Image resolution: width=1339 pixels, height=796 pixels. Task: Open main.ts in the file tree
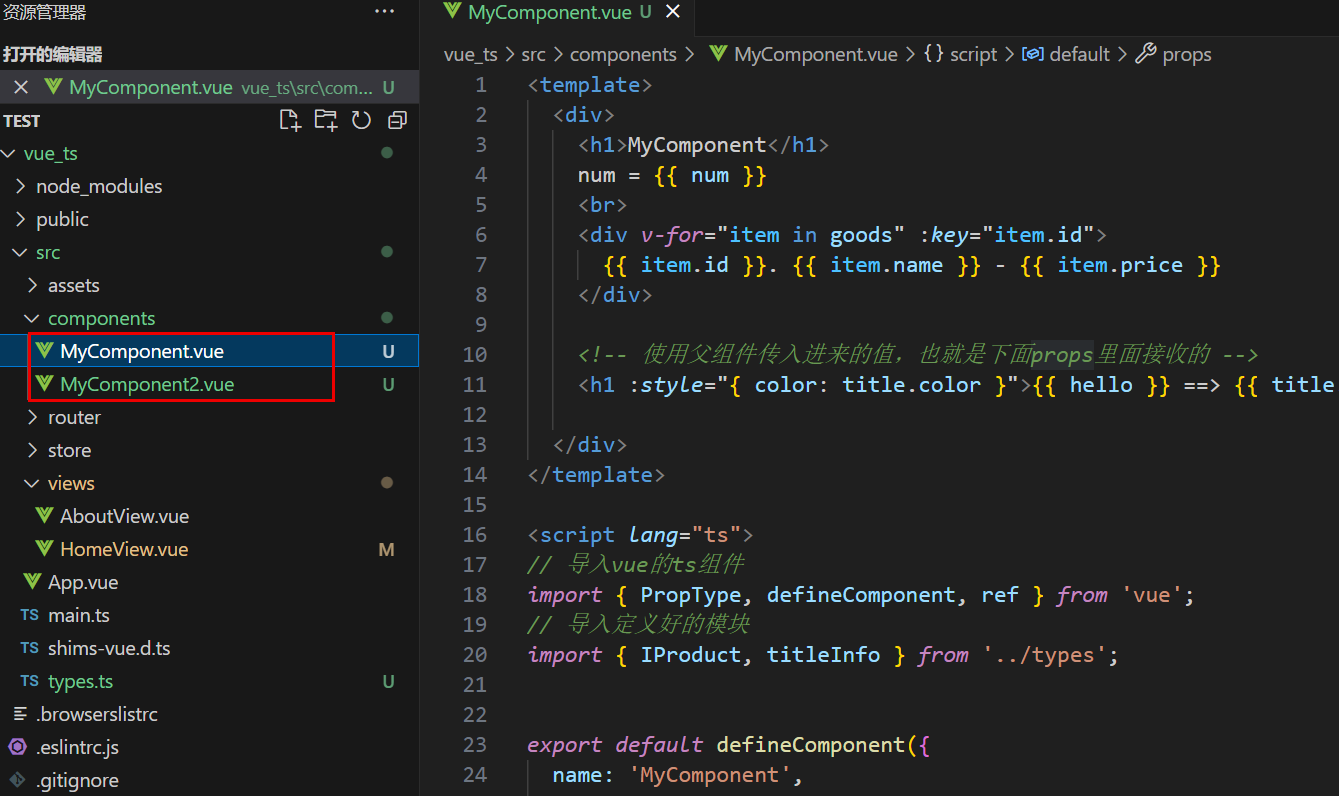coord(209,615)
